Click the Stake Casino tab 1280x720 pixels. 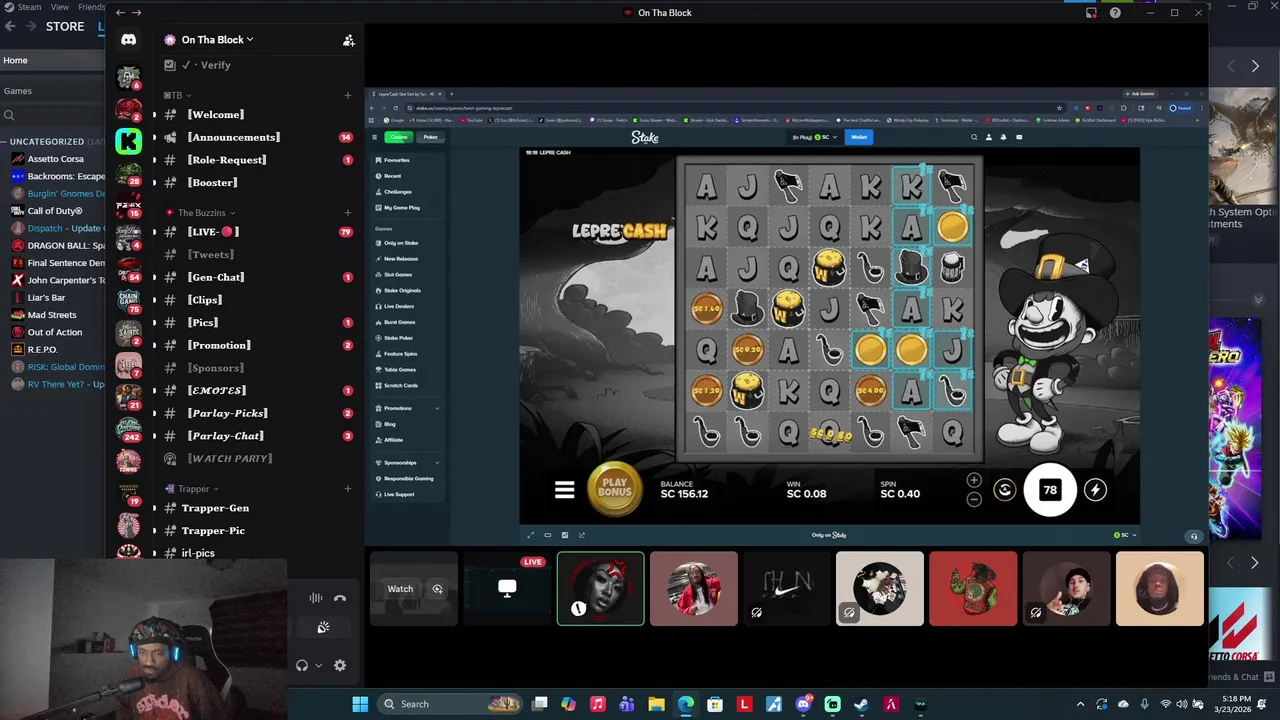coord(399,137)
